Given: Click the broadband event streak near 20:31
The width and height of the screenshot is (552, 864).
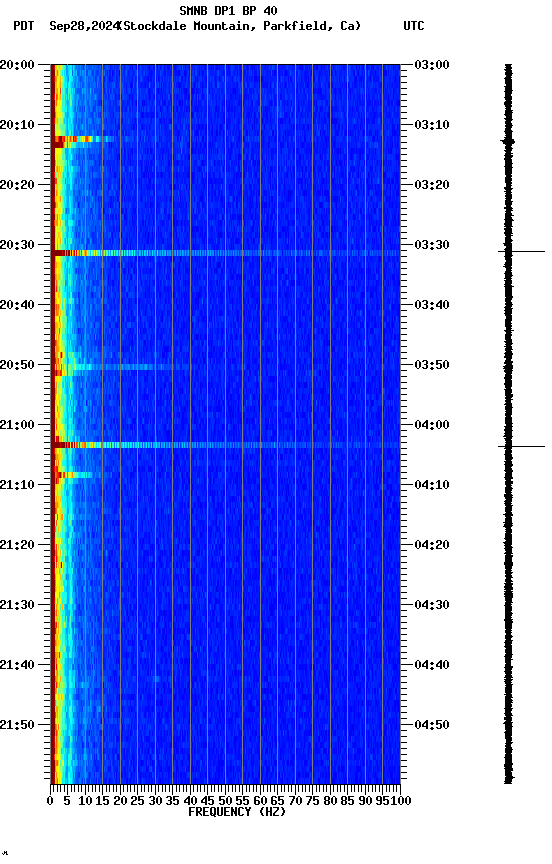Looking at the screenshot, I should (225, 253).
